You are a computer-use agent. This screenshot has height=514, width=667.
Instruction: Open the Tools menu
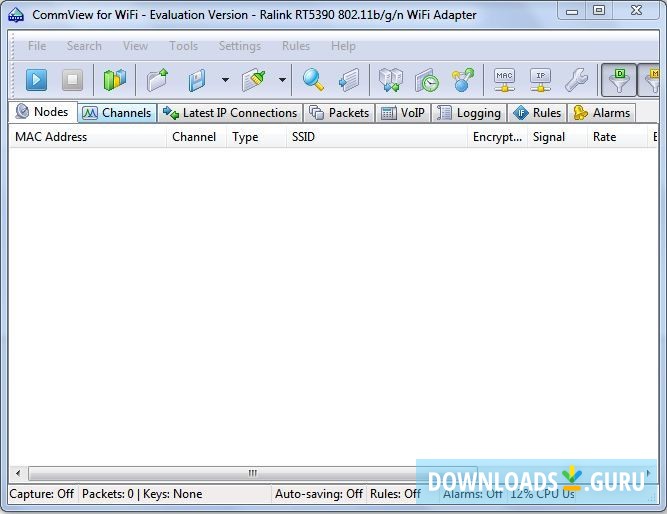pos(184,46)
